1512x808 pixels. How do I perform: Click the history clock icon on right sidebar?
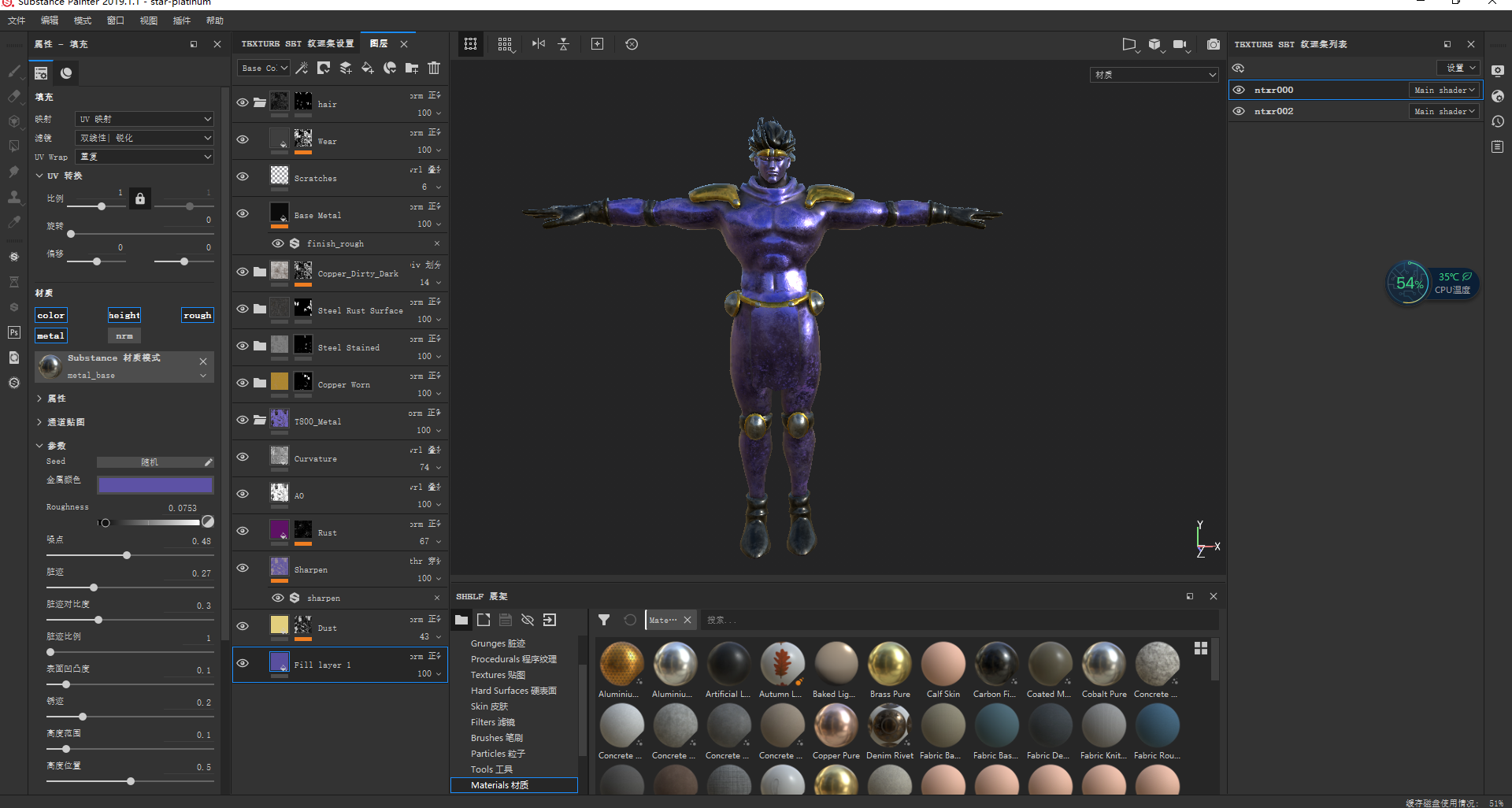[1498, 121]
